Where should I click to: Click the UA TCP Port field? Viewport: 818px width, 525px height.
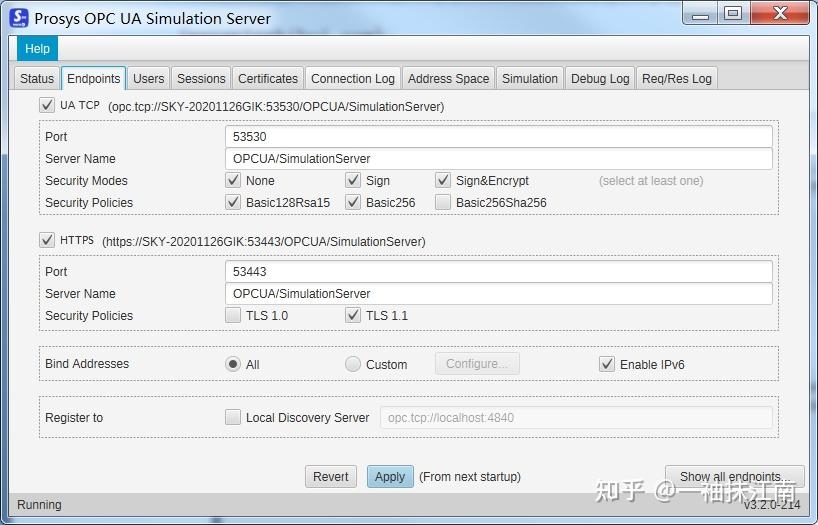[498, 137]
